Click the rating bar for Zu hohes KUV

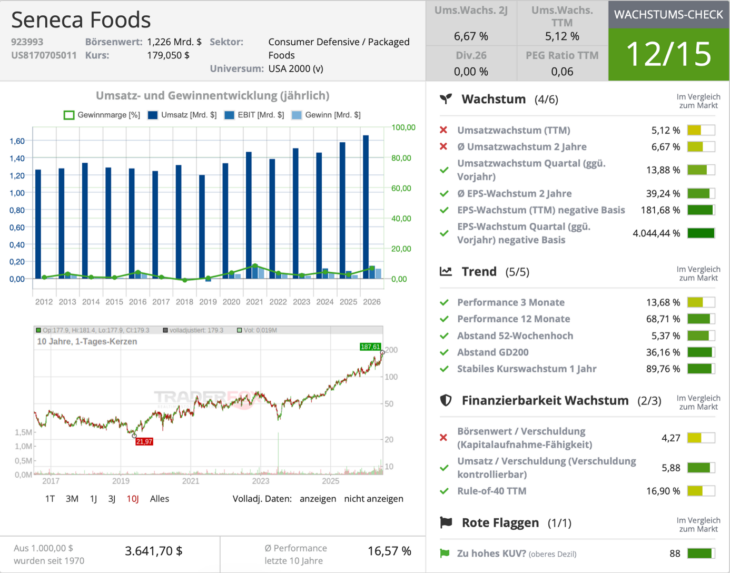[701, 553]
